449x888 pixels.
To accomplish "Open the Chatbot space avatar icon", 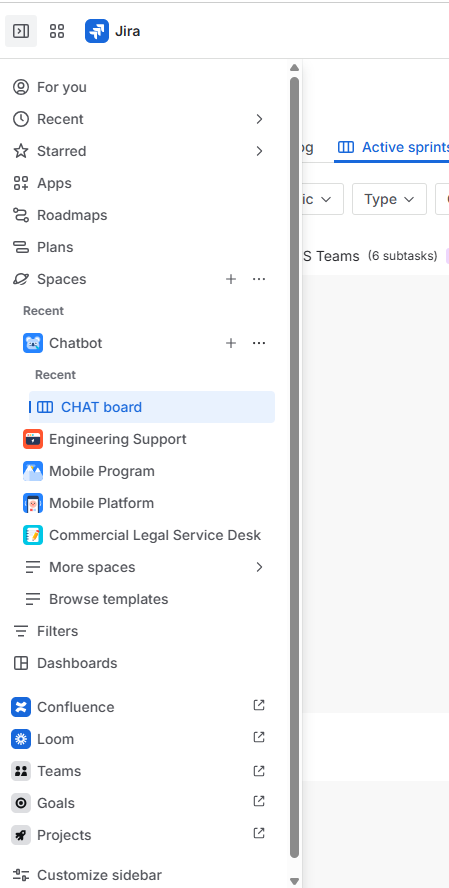I will click(33, 343).
